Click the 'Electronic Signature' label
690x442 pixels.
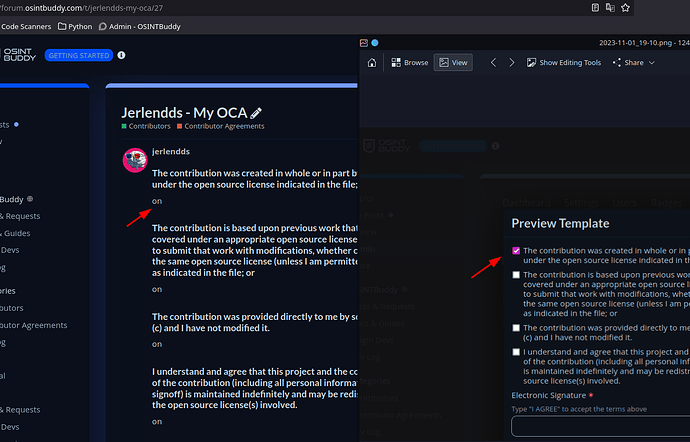[x=549, y=395]
